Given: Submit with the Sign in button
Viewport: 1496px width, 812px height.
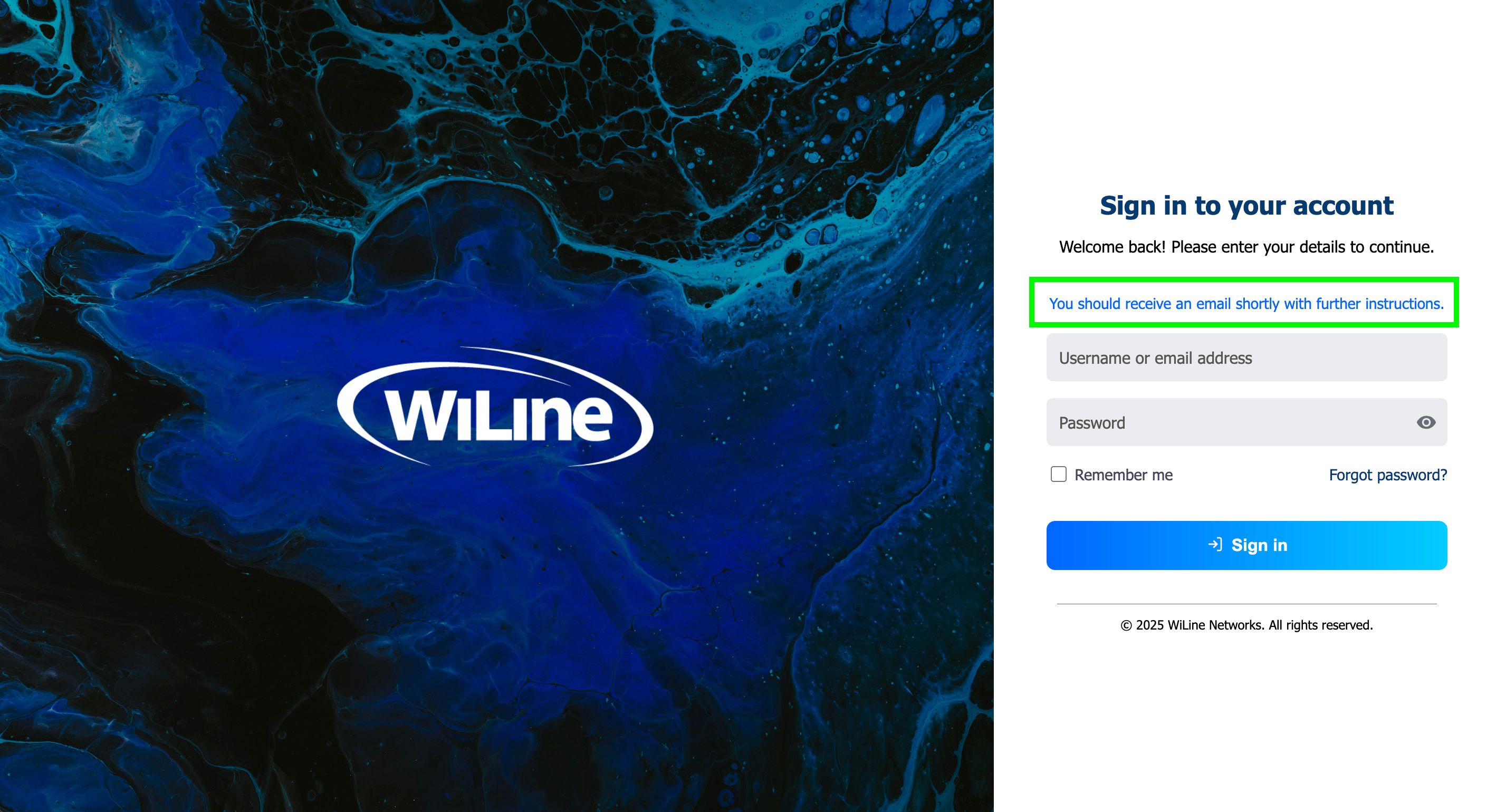Looking at the screenshot, I should point(1246,545).
